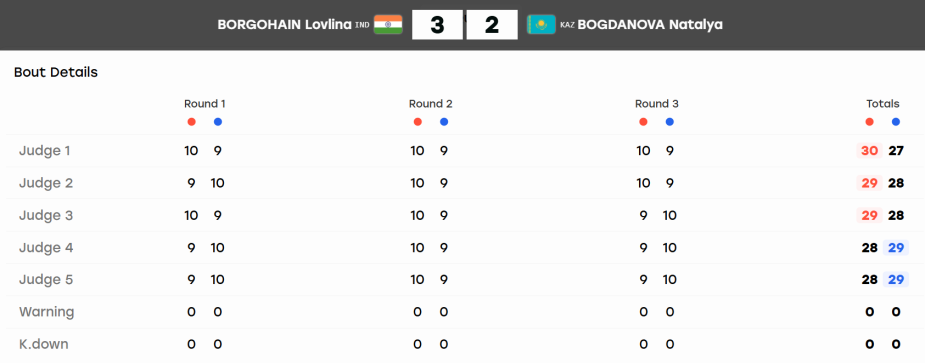The image size is (925, 363).
Task: Click the blue corner dot under Round 3
Action: (x=670, y=122)
